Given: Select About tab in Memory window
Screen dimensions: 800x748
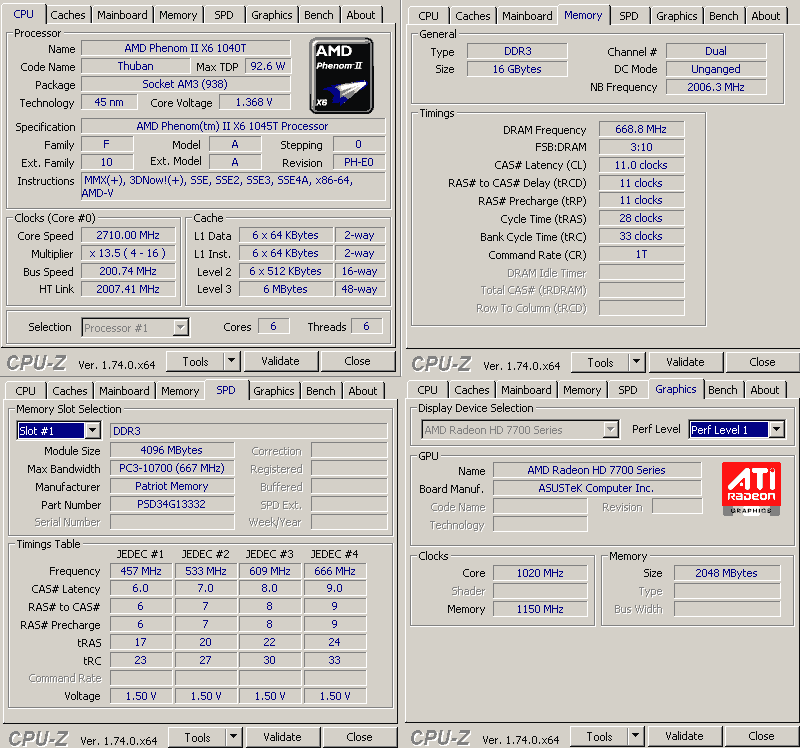Looking at the screenshot, I should 766,16.
